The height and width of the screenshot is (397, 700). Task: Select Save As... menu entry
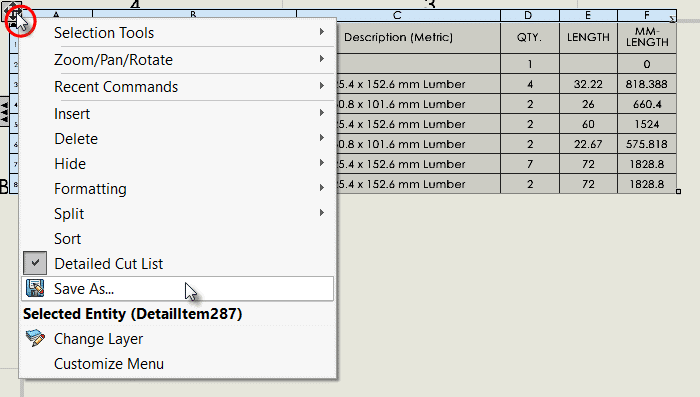[x=178, y=289]
